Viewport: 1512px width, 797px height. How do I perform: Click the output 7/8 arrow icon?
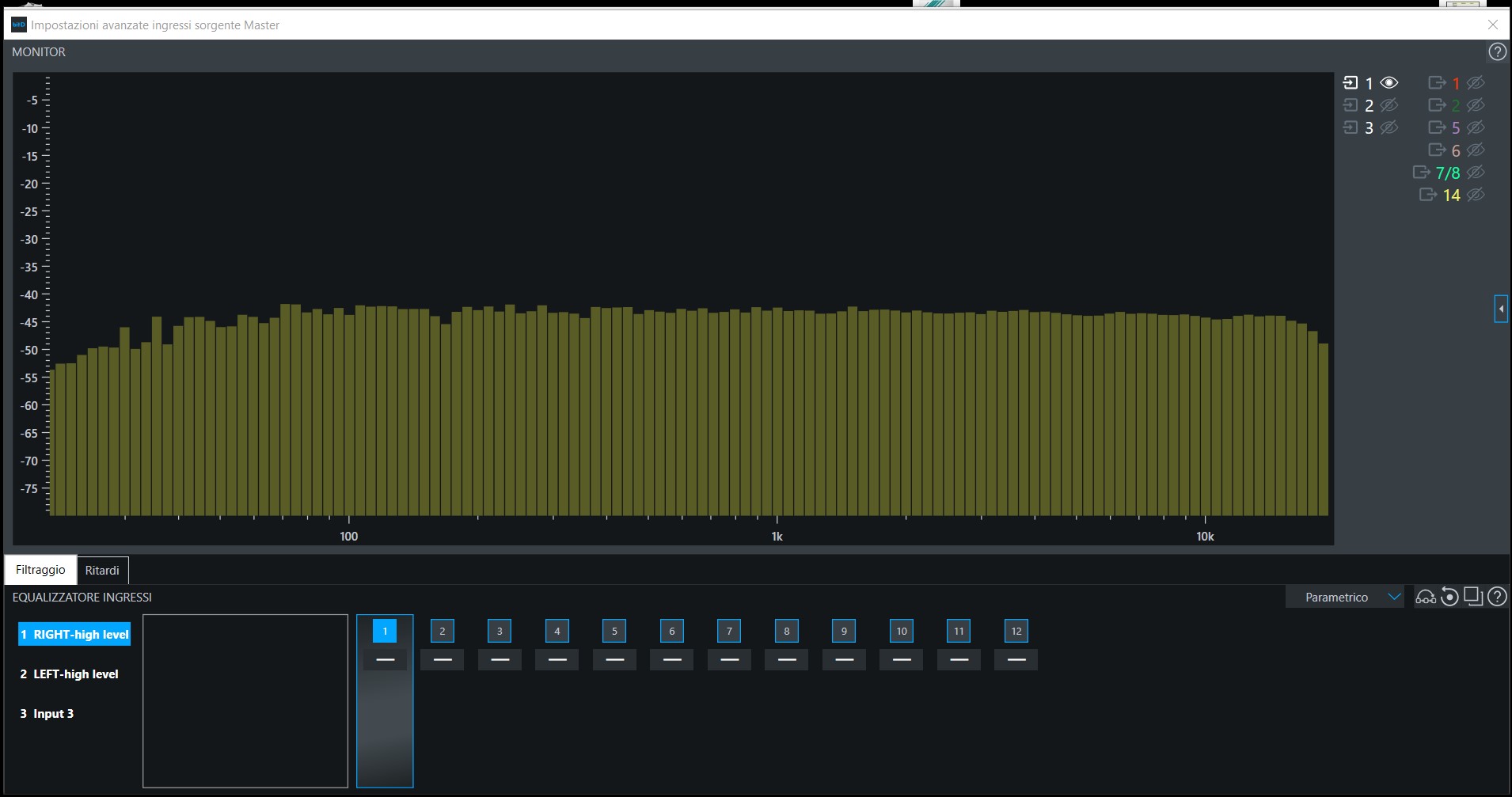click(x=1422, y=172)
